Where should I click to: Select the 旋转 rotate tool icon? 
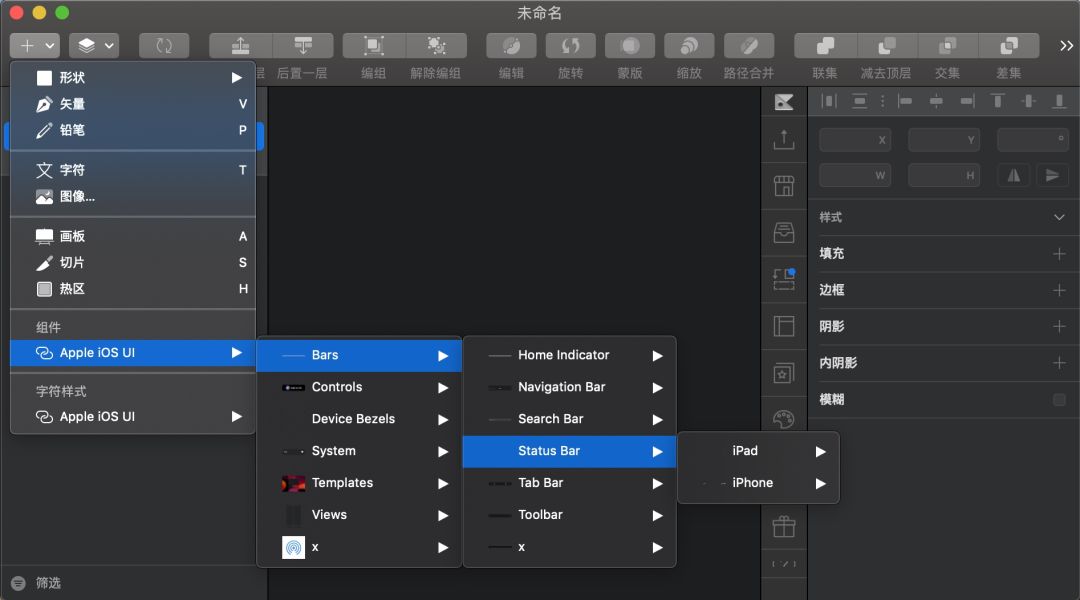point(570,45)
